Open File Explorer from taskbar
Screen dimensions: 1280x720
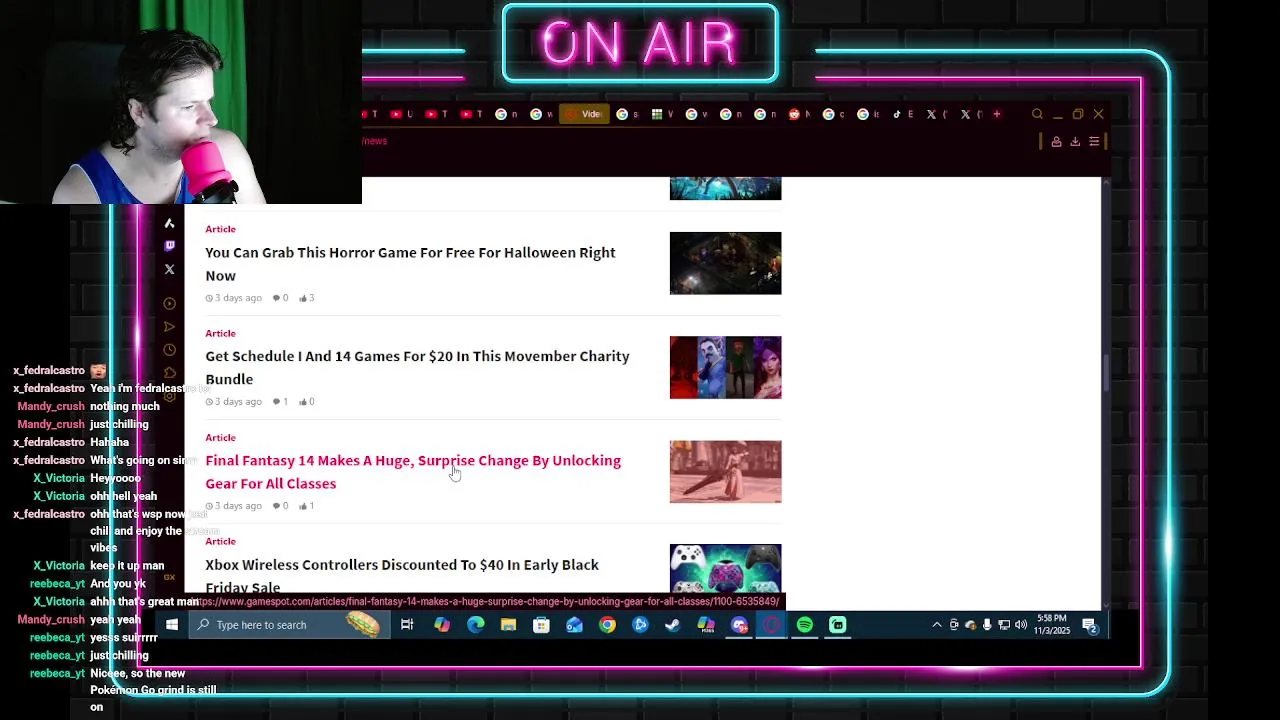[x=508, y=625]
